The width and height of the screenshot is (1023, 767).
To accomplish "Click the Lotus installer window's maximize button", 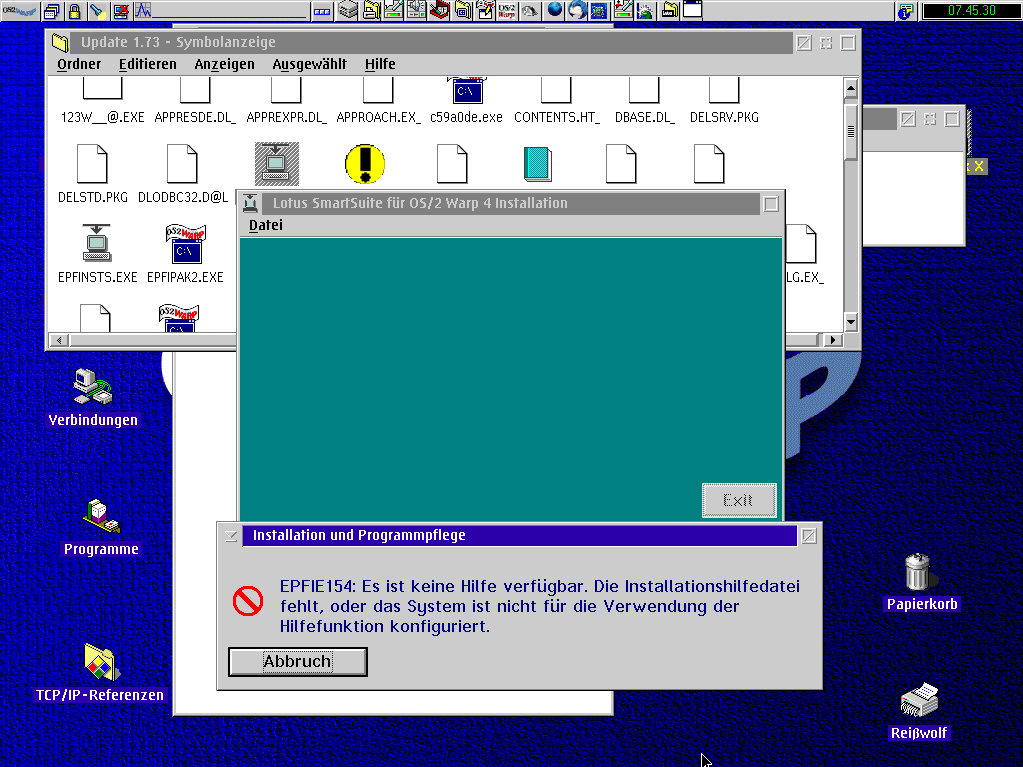I will [x=771, y=204].
